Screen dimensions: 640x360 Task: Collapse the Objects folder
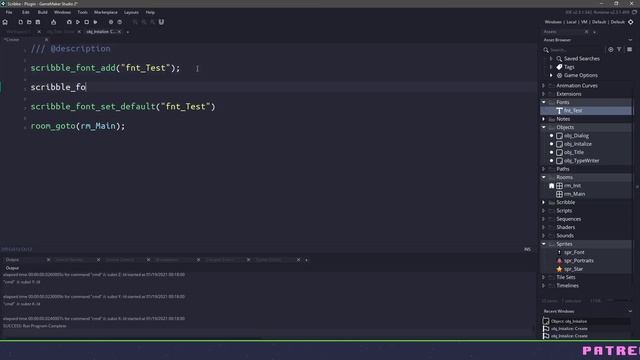pos(544,127)
